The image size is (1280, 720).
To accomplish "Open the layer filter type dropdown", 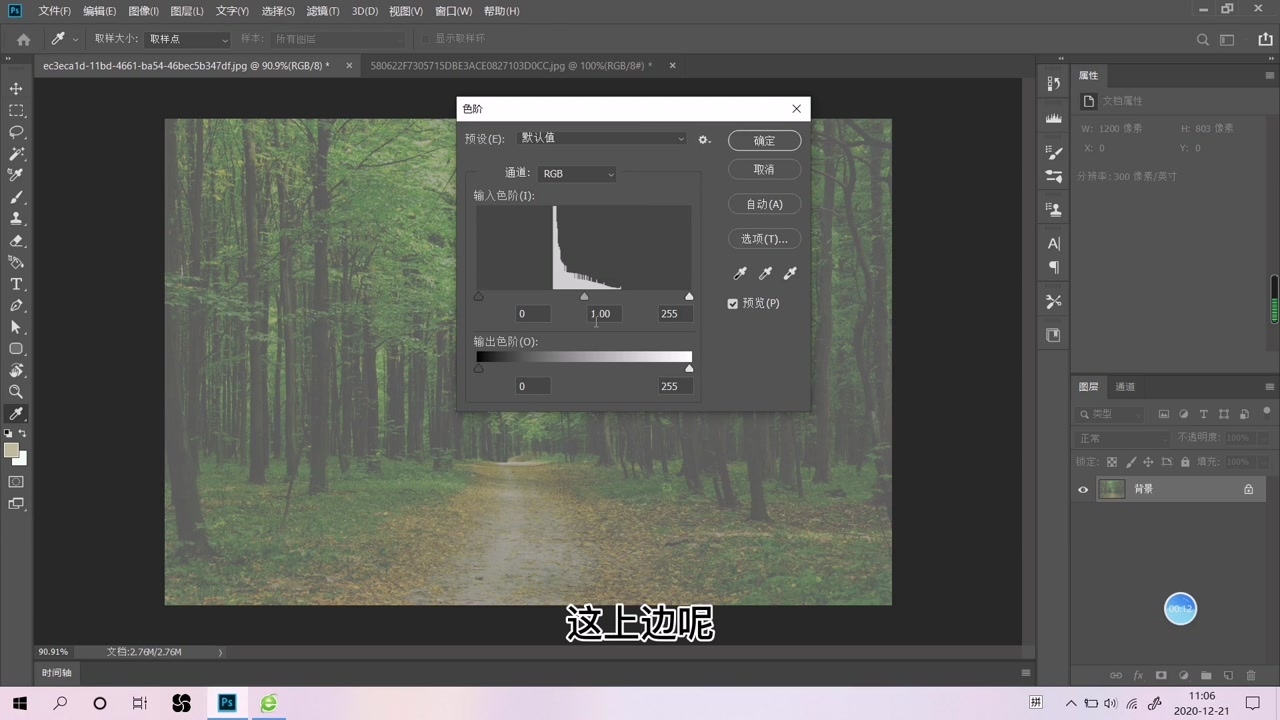I will 1111,414.
